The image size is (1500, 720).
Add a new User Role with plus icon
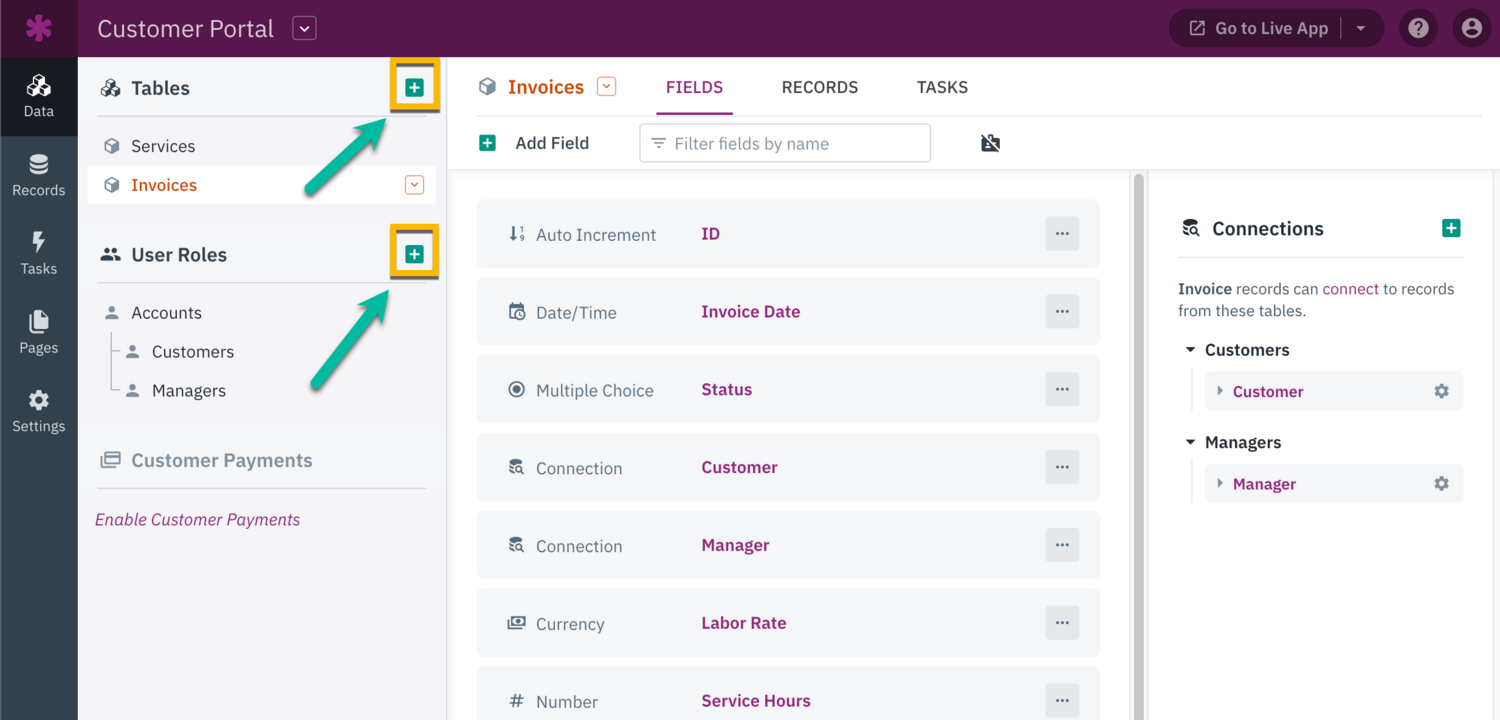pyautogui.click(x=414, y=255)
